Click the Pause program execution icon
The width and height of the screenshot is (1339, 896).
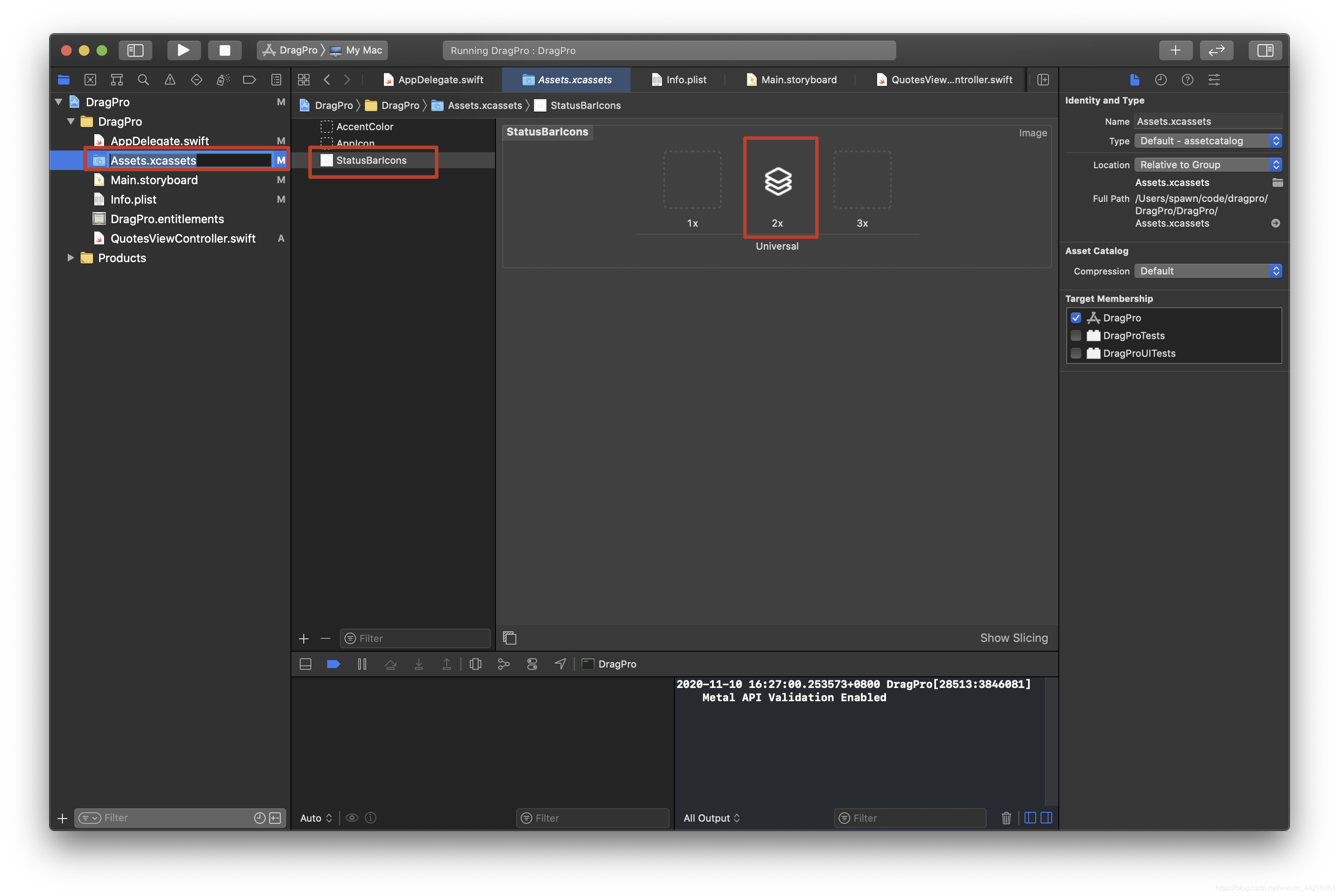(362, 664)
